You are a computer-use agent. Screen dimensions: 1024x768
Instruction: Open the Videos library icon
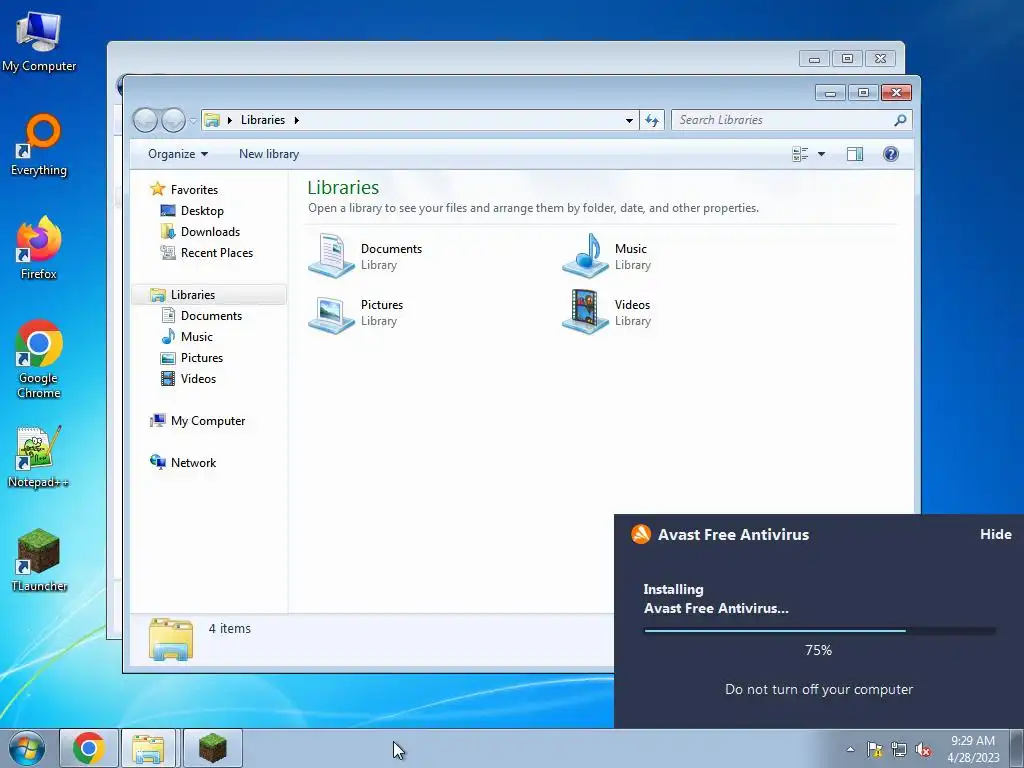click(586, 312)
